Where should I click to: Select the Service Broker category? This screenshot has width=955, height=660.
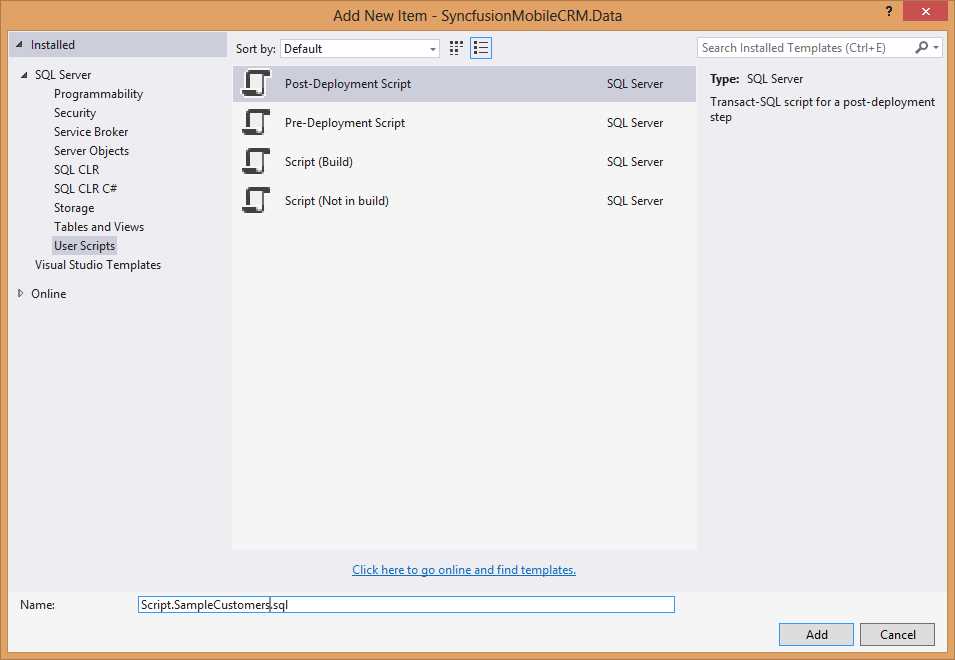coord(91,132)
